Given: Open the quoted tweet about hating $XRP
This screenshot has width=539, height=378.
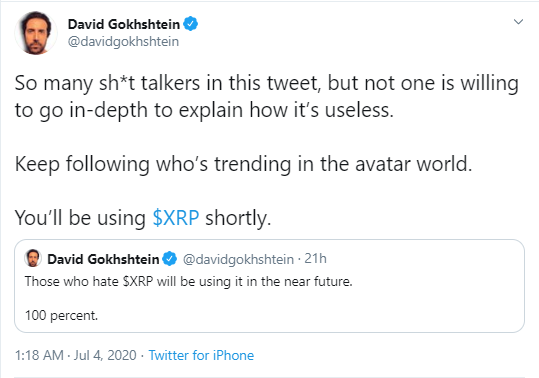Looking at the screenshot, I should 270,286.
